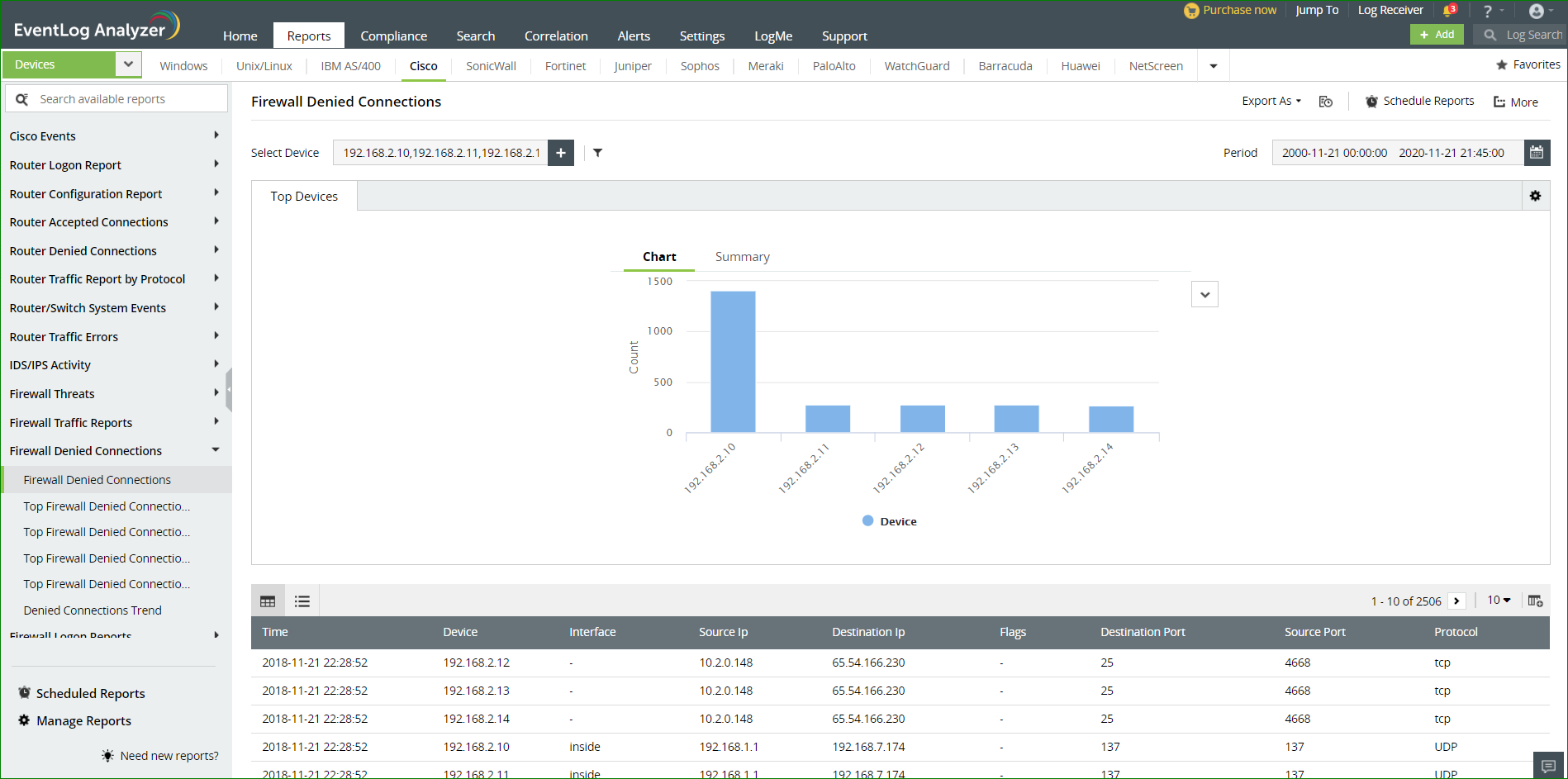Expand Firewall Traffic Reports group
This screenshot has width=1568, height=779.
tap(216, 421)
